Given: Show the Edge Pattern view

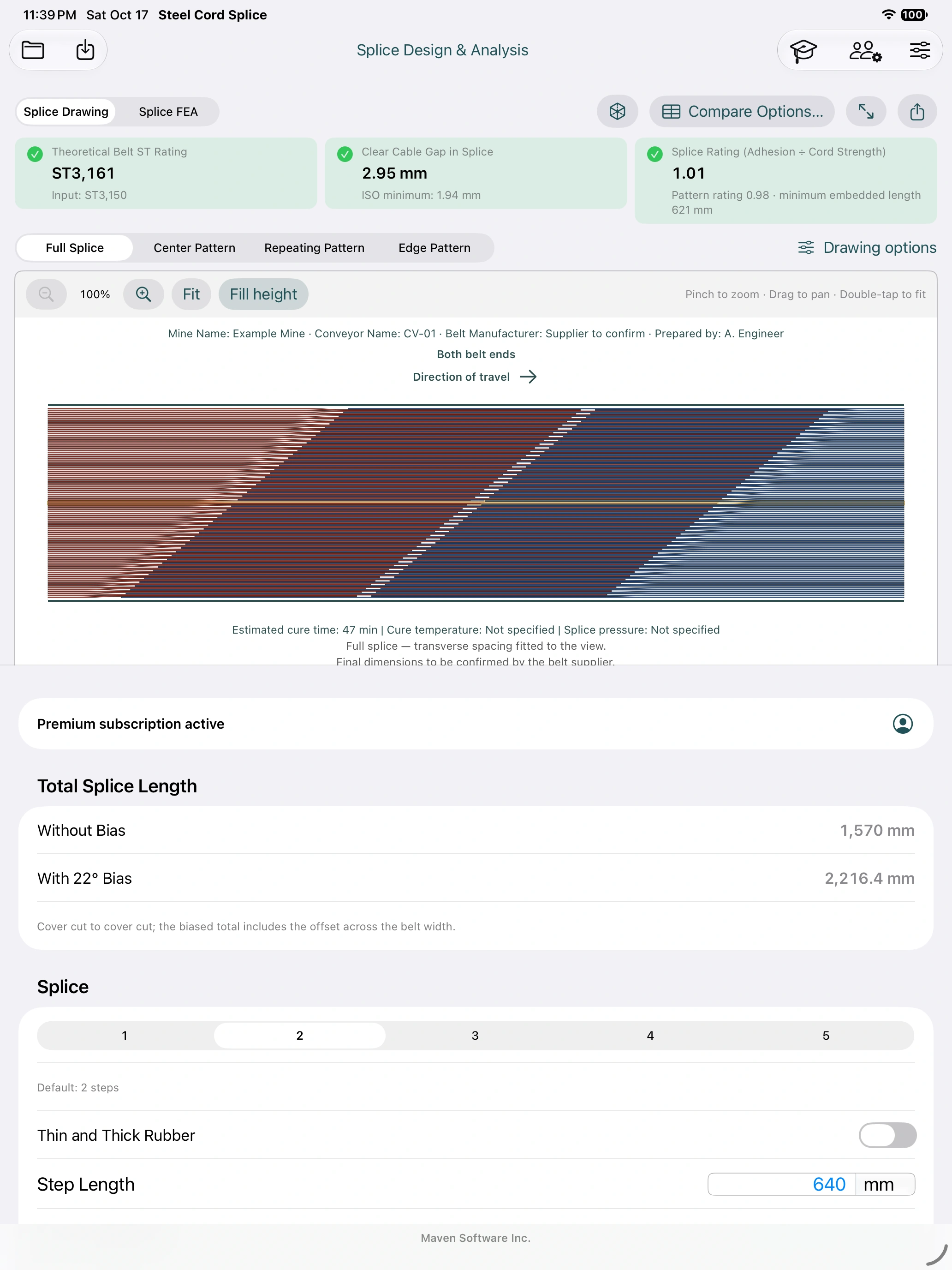Looking at the screenshot, I should (434, 247).
